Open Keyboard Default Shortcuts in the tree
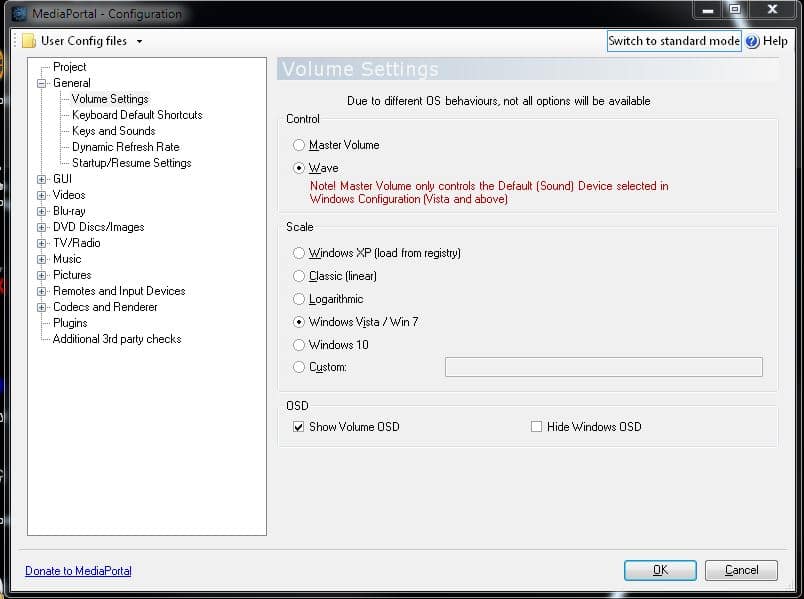Image resolution: width=804 pixels, height=599 pixels. point(137,115)
